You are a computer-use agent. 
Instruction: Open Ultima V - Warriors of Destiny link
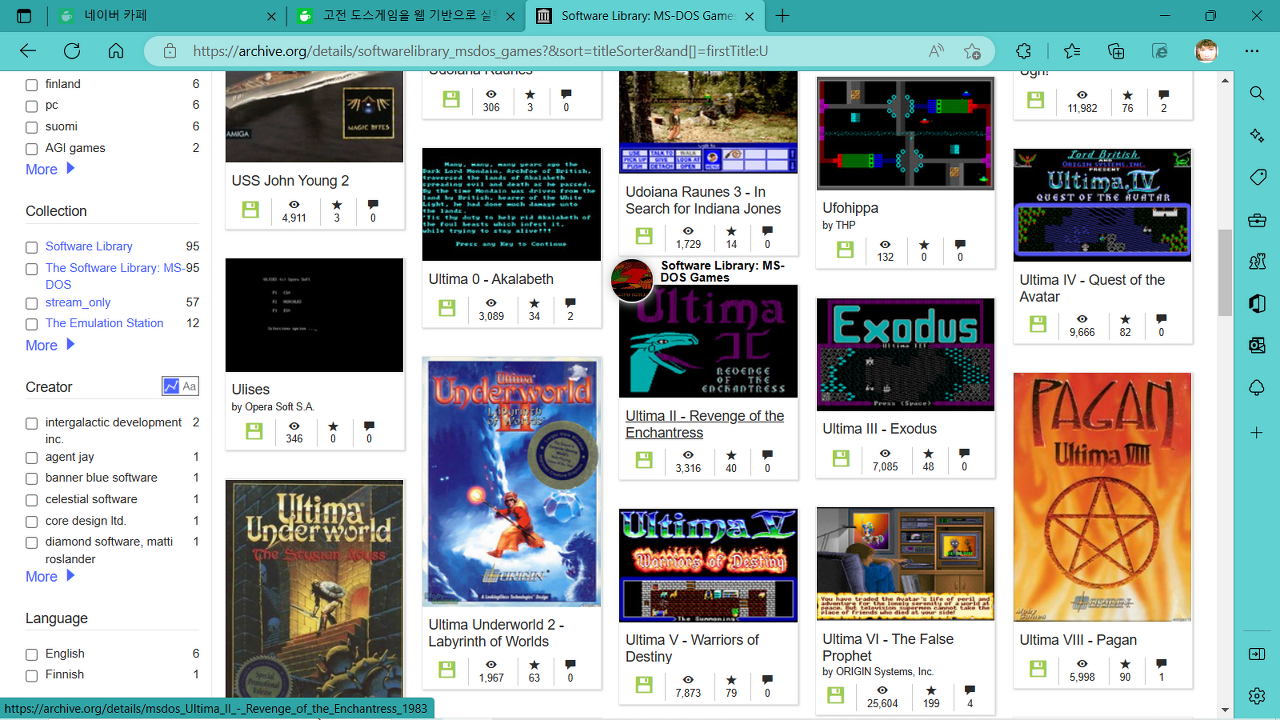[692, 648]
